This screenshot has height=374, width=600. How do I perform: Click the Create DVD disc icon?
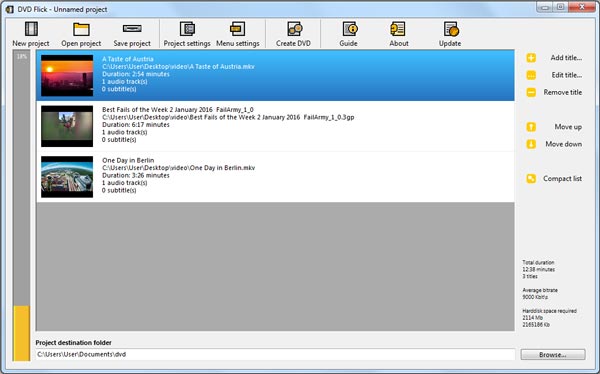pyautogui.click(x=294, y=29)
